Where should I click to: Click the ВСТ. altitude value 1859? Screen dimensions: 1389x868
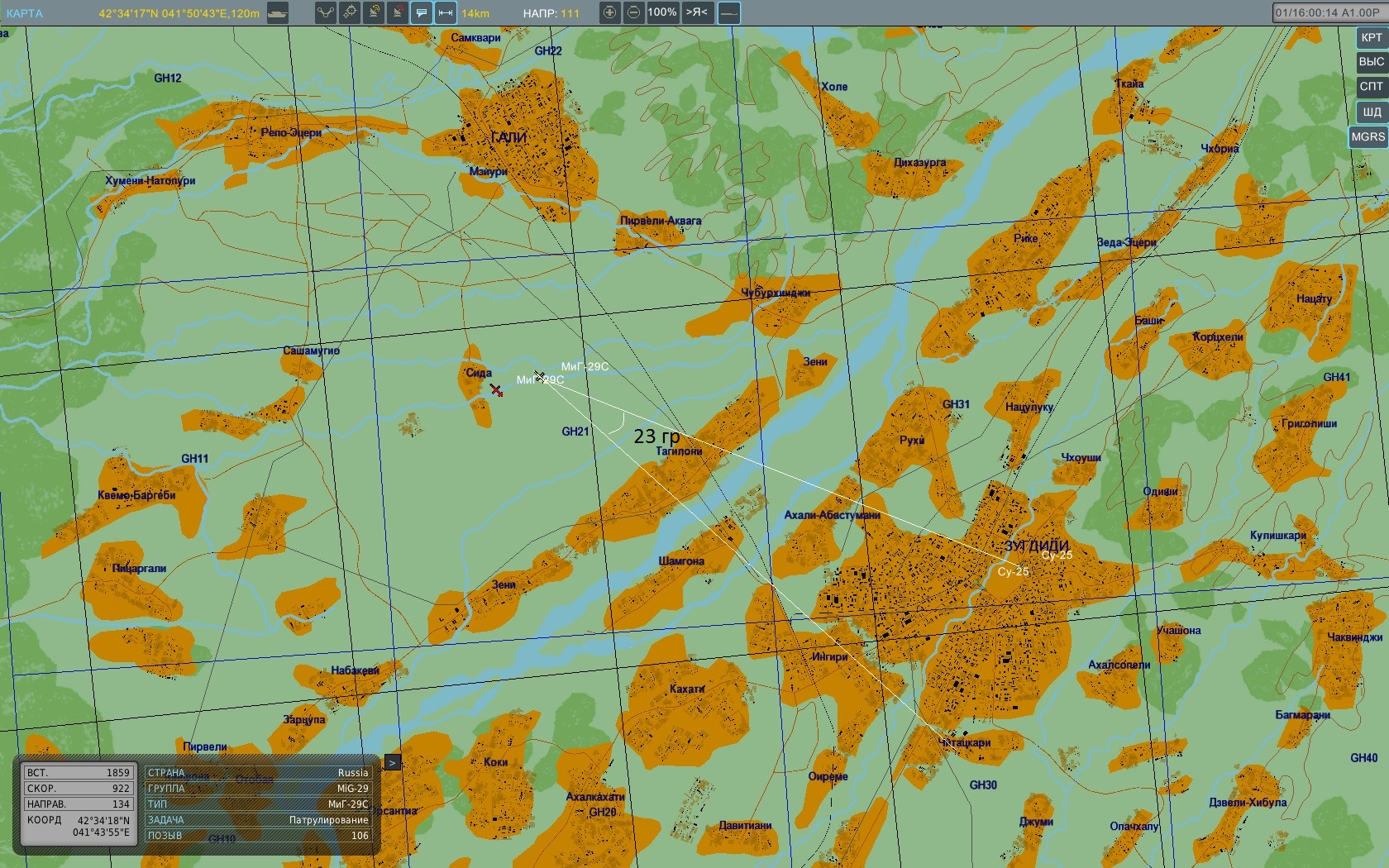[x=79, y=773]
